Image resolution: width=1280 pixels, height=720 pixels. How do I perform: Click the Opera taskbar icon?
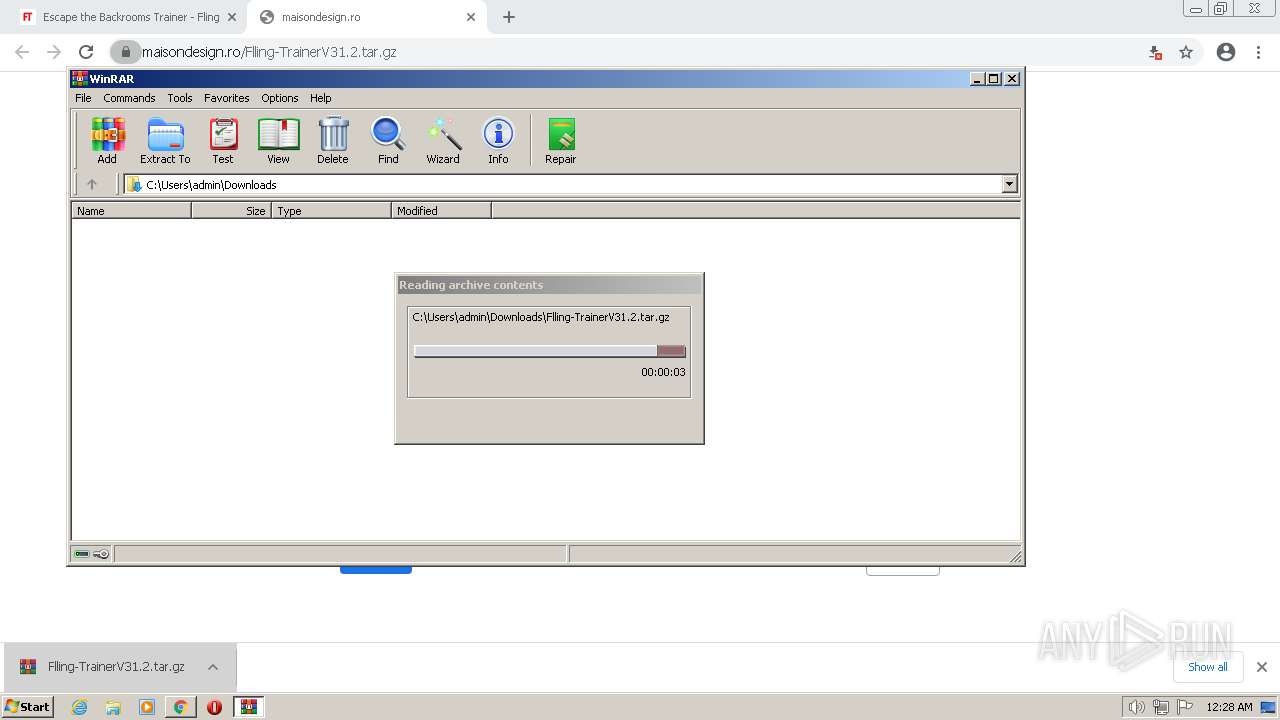click(214, 707)
